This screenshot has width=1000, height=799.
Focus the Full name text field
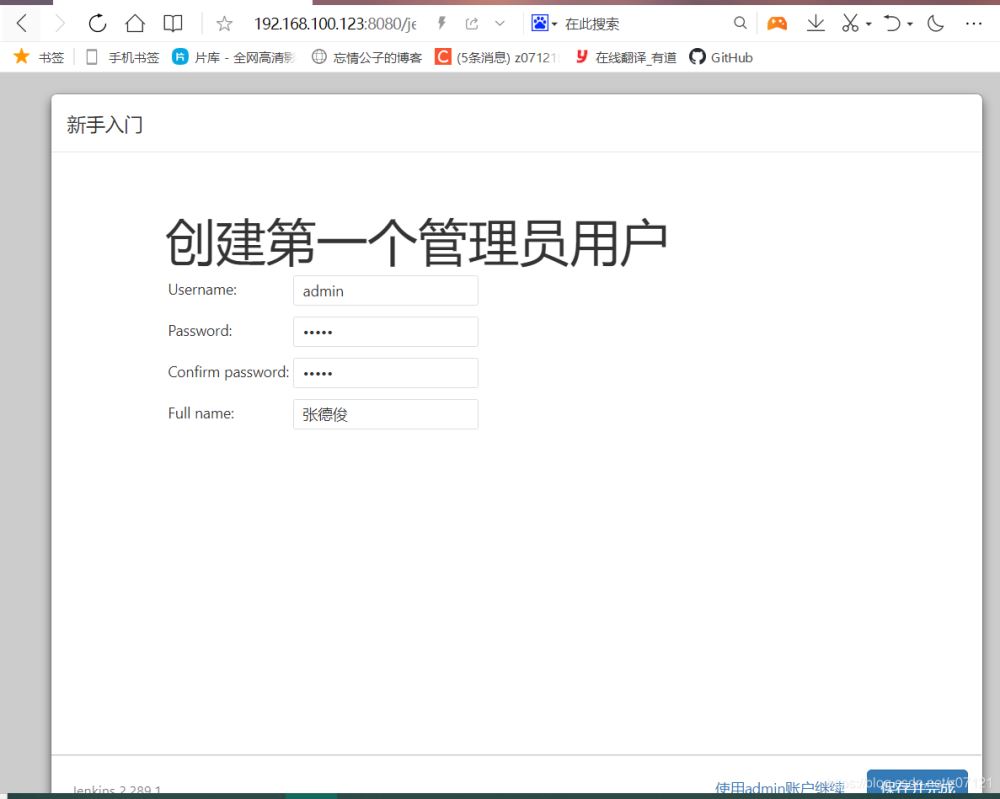point(385,414)
